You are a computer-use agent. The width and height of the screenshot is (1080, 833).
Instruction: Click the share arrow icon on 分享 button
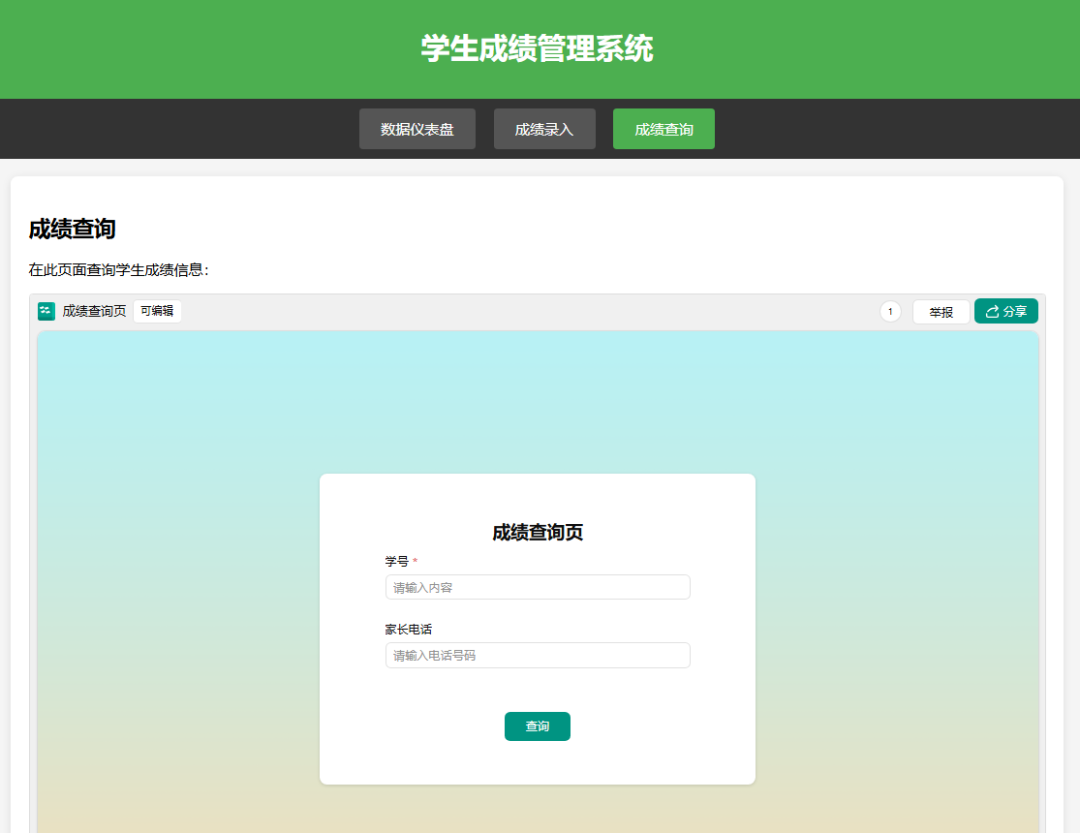click(990, 311)
